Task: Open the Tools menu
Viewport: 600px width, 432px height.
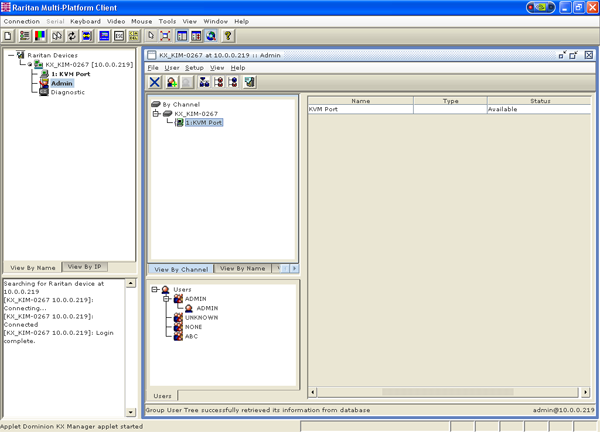Action: coord(167,21)
